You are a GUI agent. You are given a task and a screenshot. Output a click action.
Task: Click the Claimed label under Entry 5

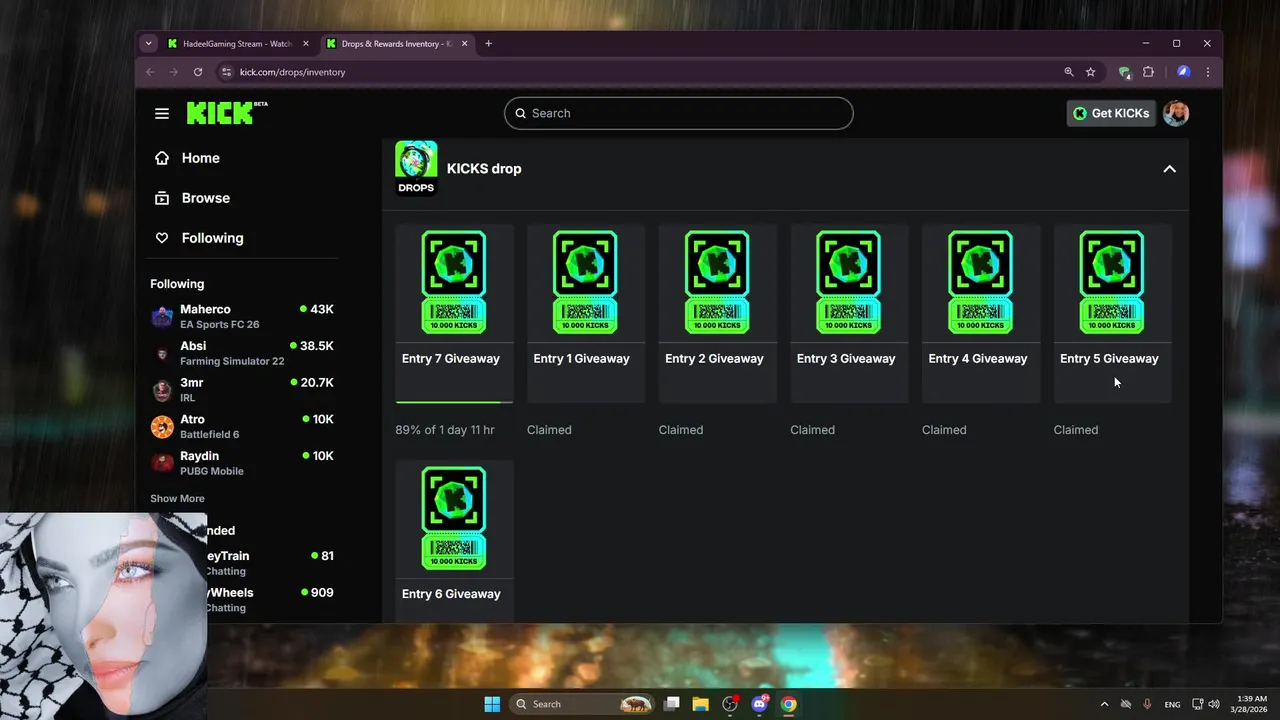tap(1076, 430)
